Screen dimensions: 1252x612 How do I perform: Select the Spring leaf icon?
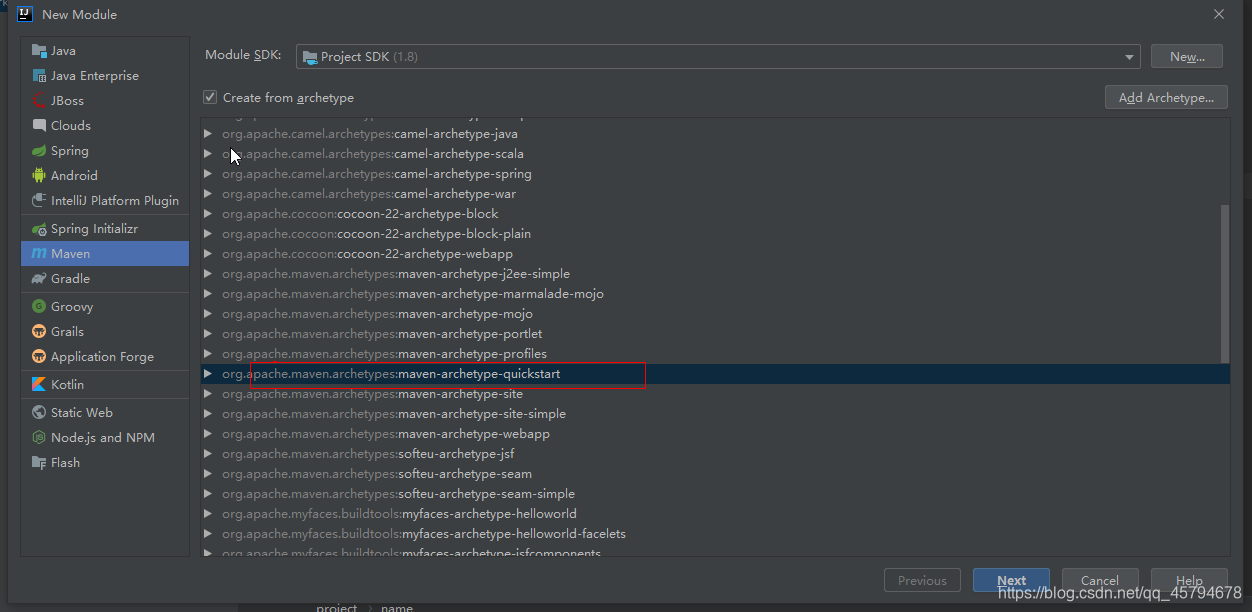point(39,151)
